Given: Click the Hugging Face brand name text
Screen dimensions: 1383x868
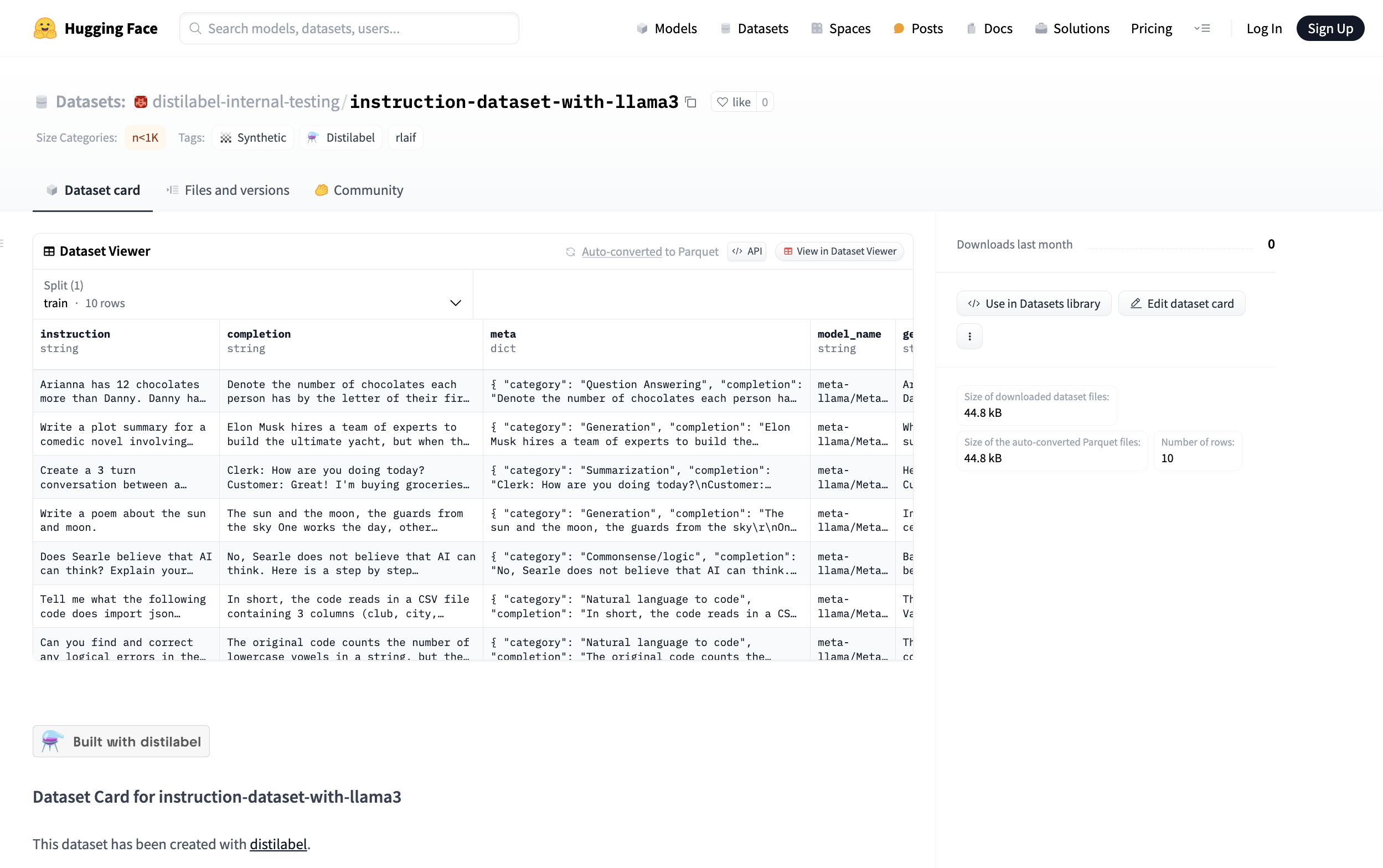Looking at the screenshot, I should (x=111, y=28).
